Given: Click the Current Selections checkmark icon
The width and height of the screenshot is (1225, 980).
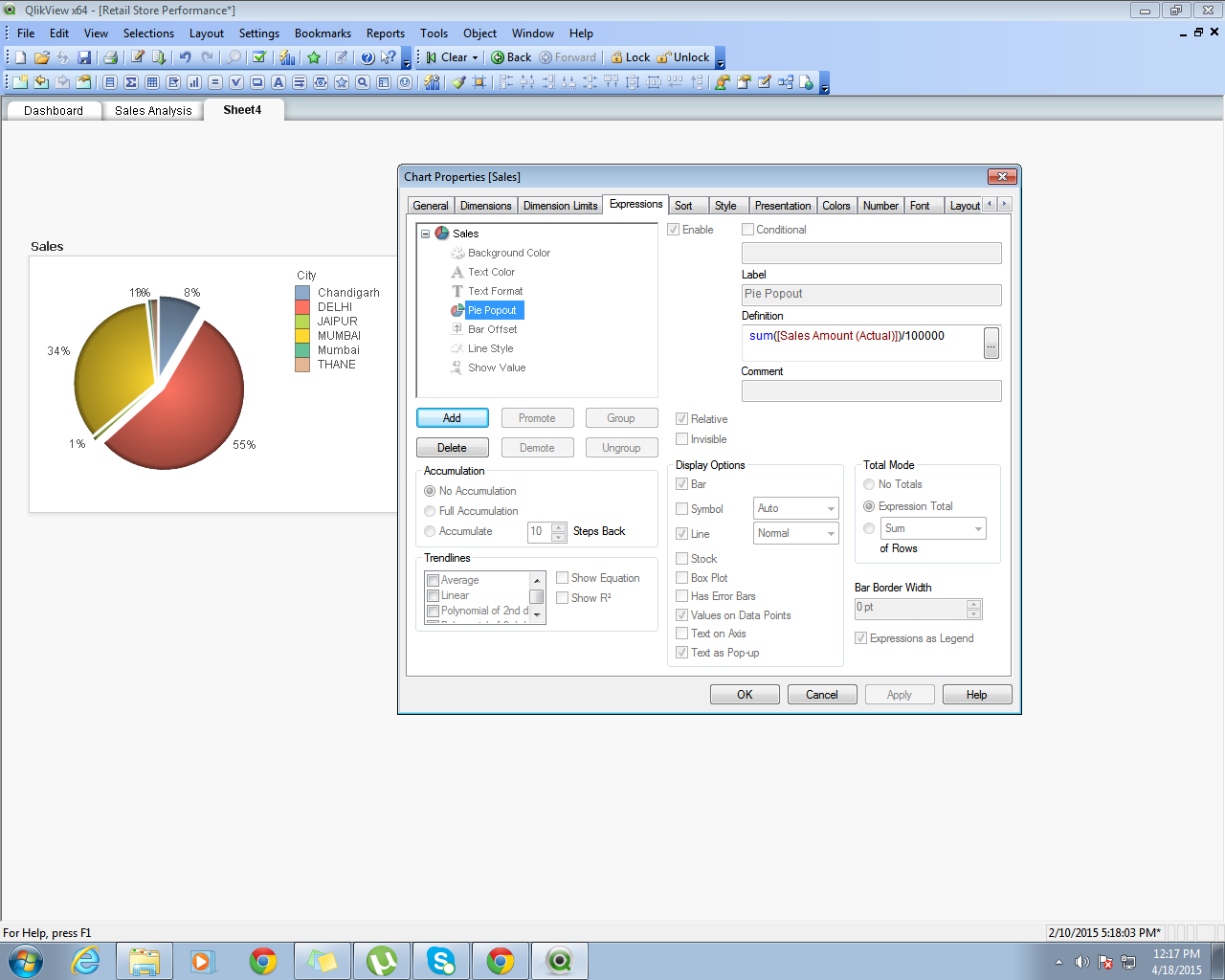Looking at the screenshot, I should (258, 57).
